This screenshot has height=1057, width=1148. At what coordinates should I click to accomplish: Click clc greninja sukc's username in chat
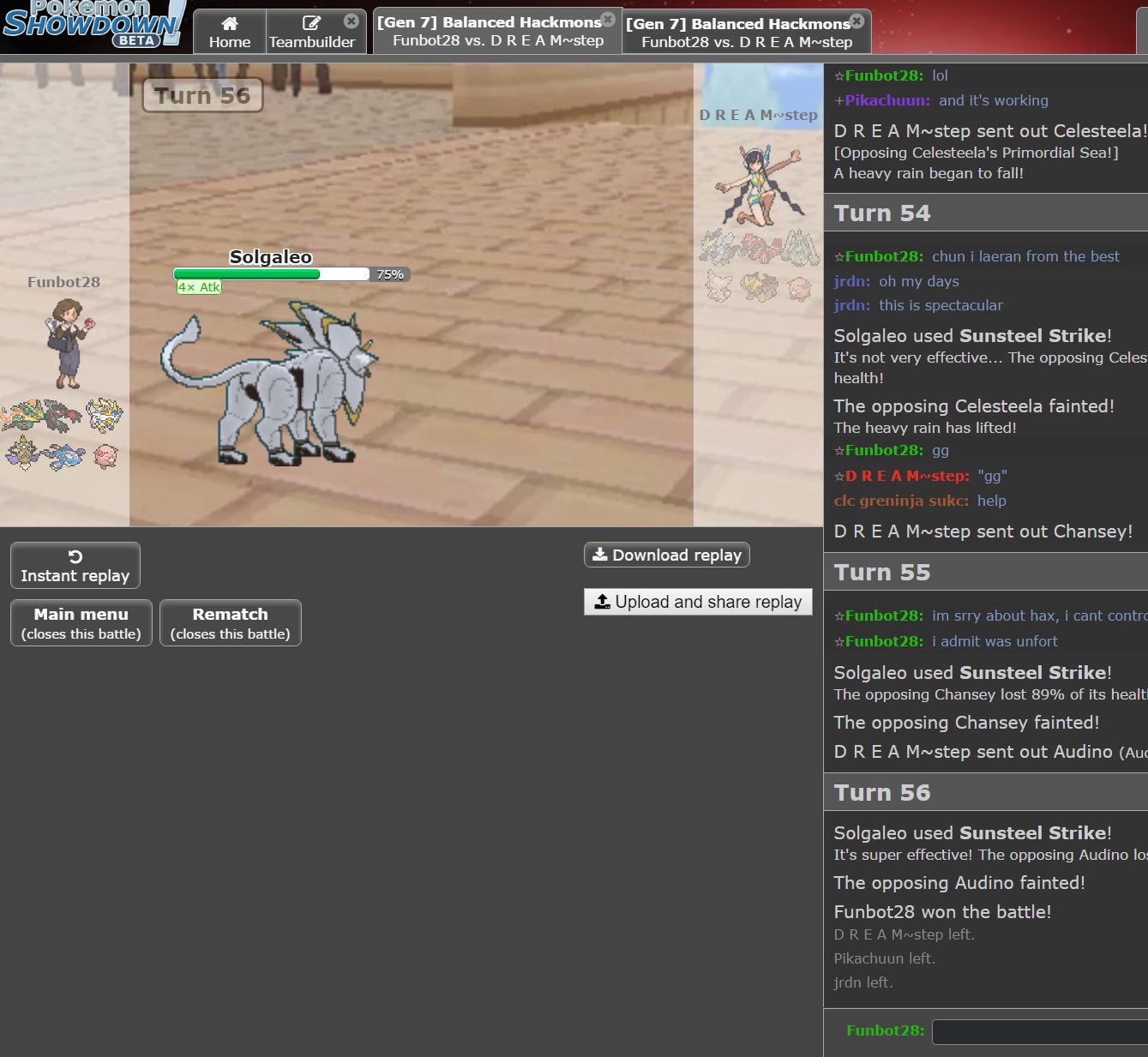point(902,501)
